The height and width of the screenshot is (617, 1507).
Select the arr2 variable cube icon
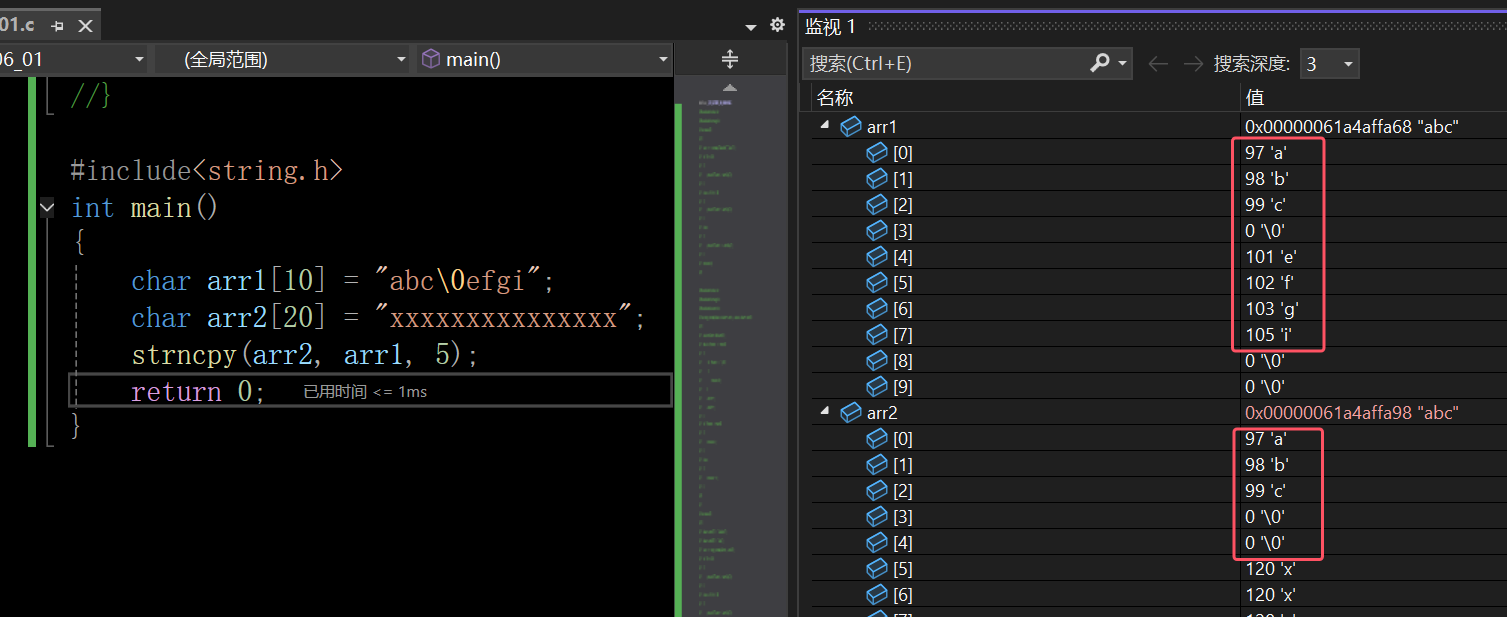851,412
